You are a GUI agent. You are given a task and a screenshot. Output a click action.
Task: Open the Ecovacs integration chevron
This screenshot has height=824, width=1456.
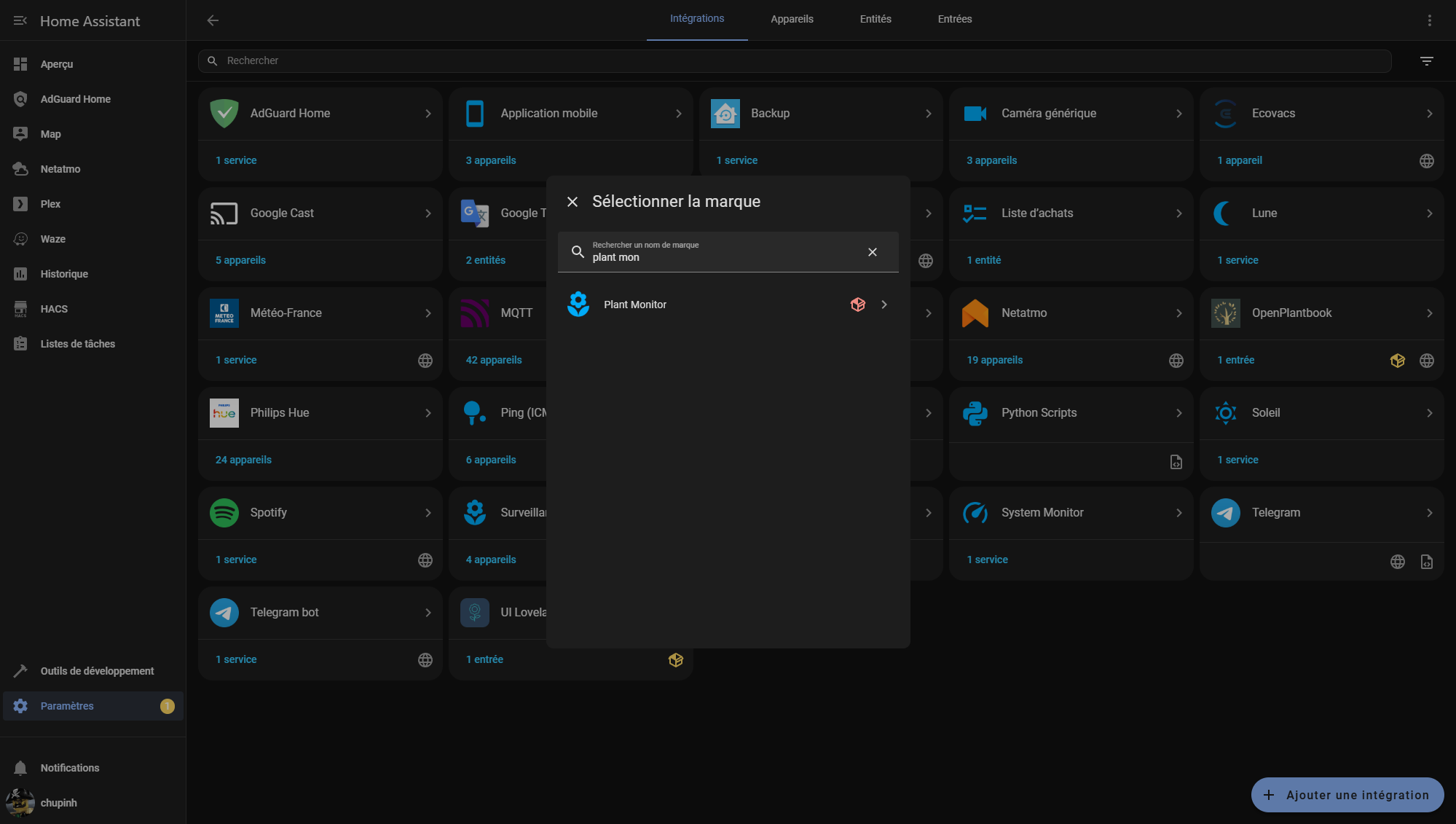point(1429,114)
